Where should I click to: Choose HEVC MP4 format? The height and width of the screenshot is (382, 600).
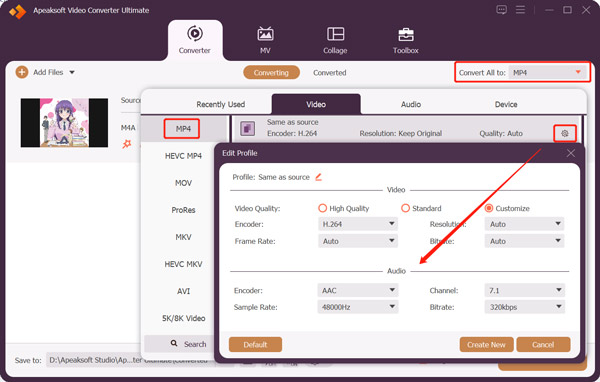point(183,156)
